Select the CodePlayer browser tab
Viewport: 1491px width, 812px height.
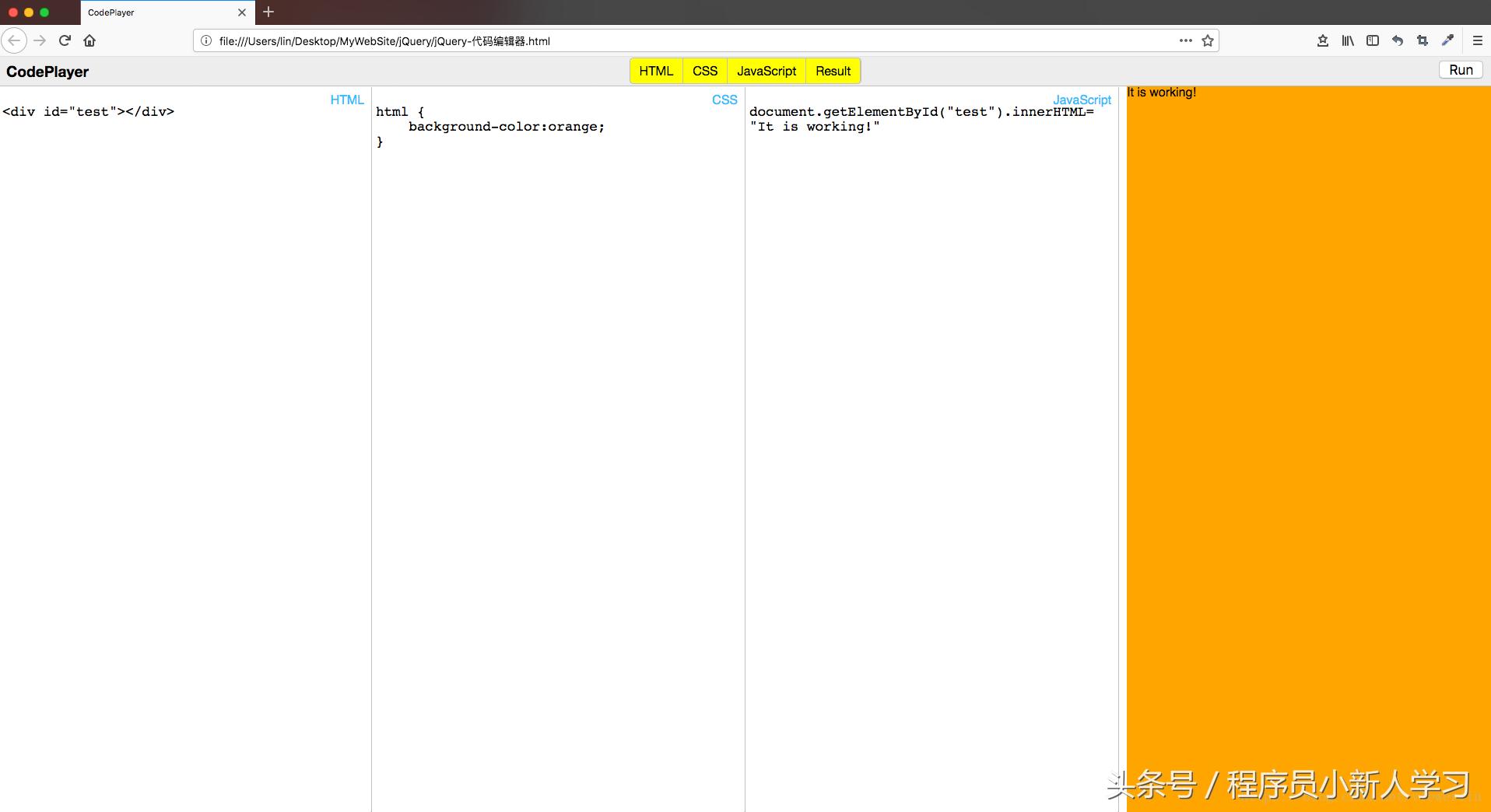click(167, 12)
